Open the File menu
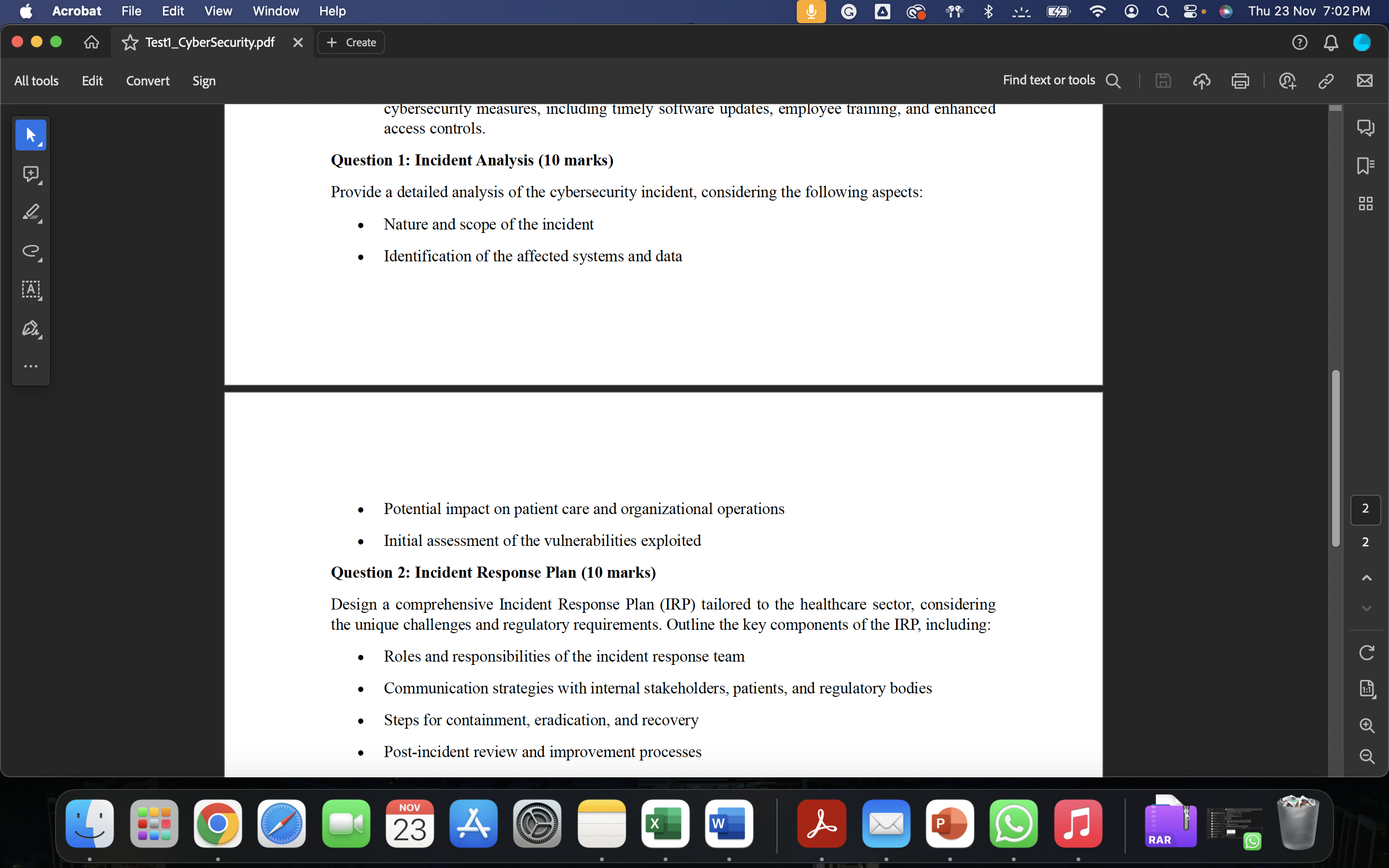This screenshot has width=1389, height=868. coord(132,12)
